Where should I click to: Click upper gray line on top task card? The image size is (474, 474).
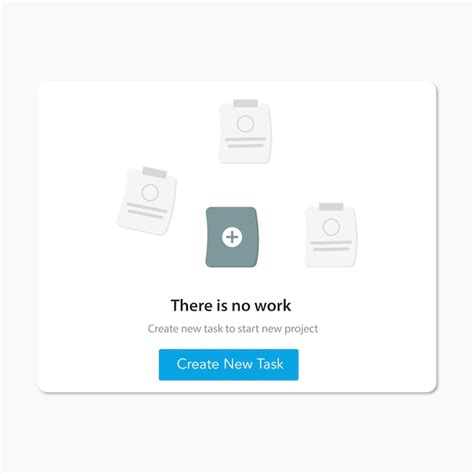click(246, 139)
